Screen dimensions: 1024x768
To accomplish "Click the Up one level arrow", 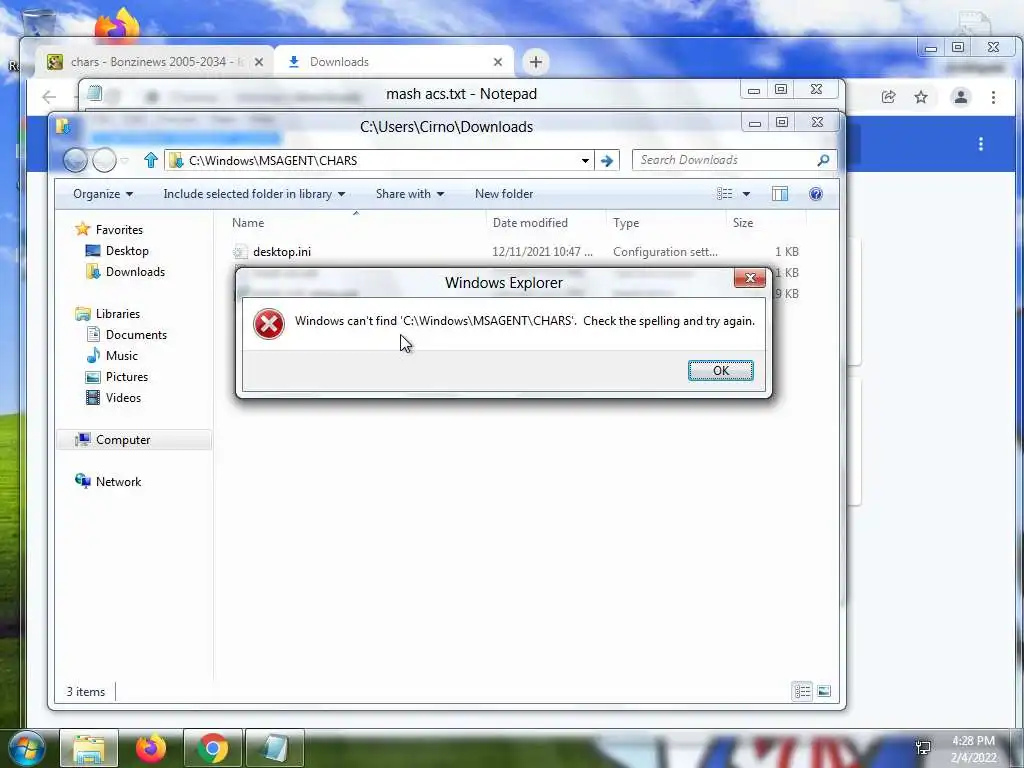I will 151,160.
